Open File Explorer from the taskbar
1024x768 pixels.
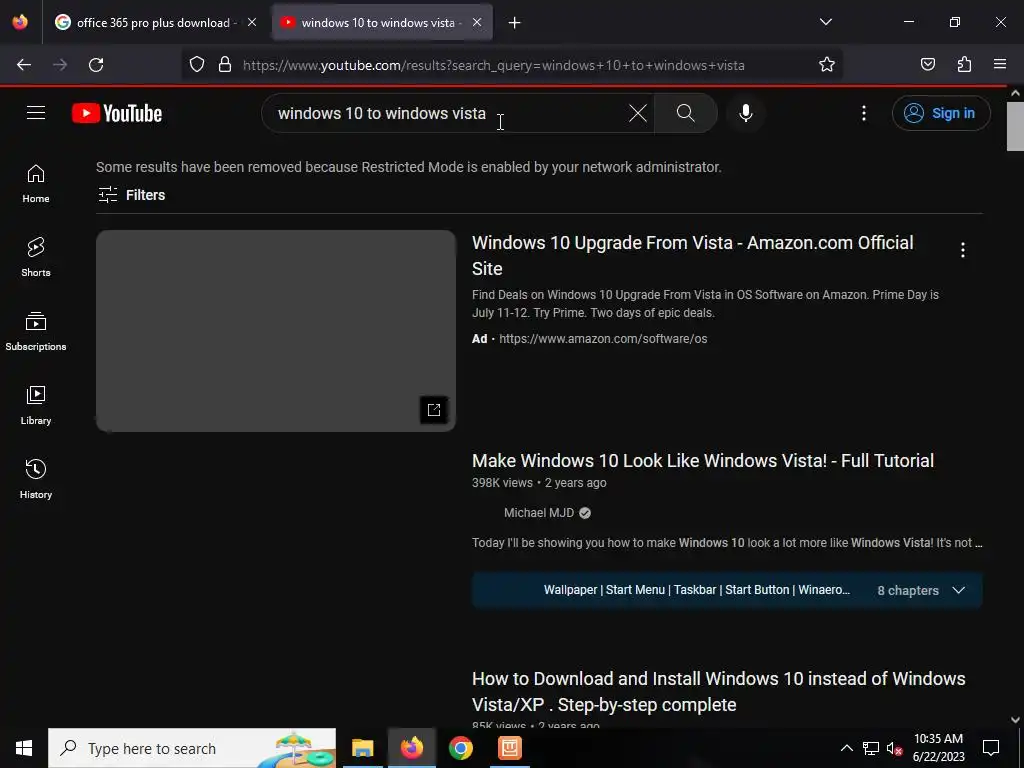pos(362,748)
